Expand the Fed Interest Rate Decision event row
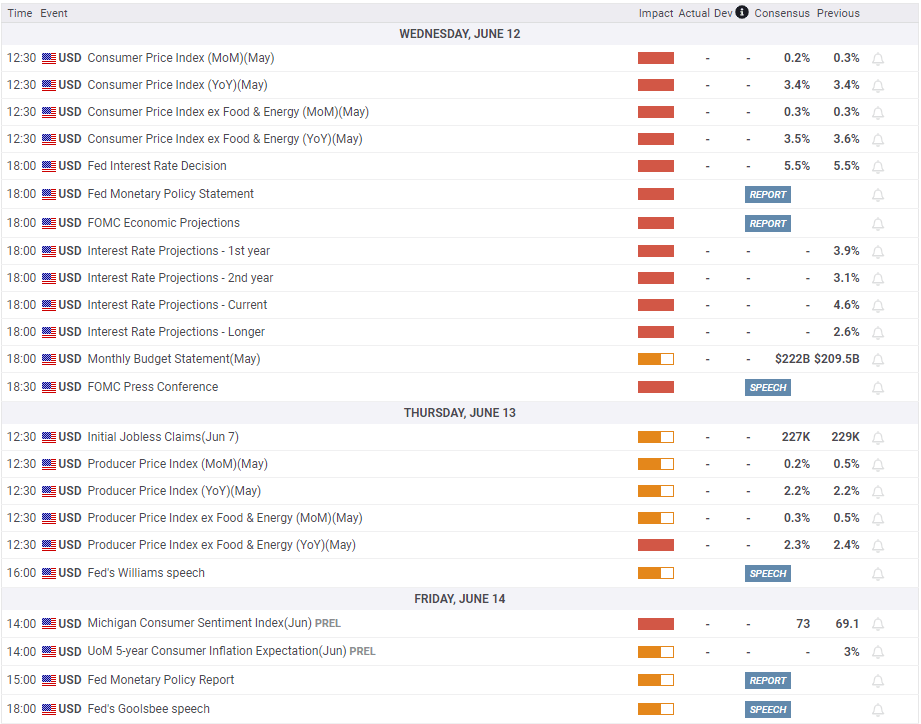Screen dimensions: 921x724 (157, 166)
